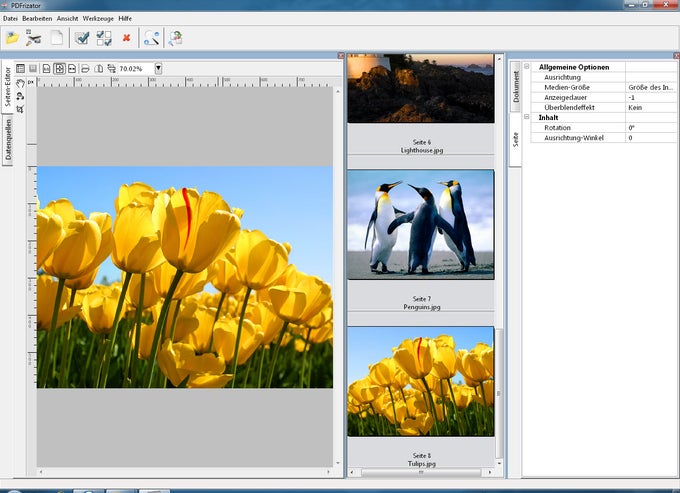Click the save disk icon in the editor toolbar
The image size is (680, 493).
coord(33,69)
